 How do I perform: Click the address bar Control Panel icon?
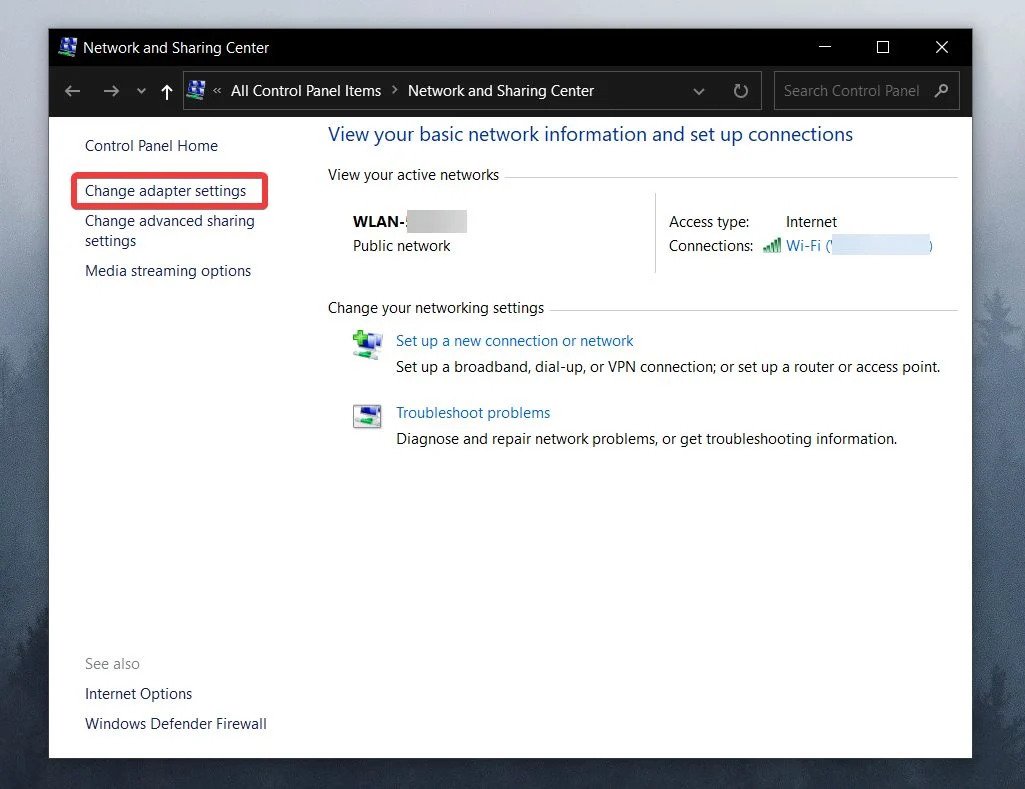[x=195, y=90]
